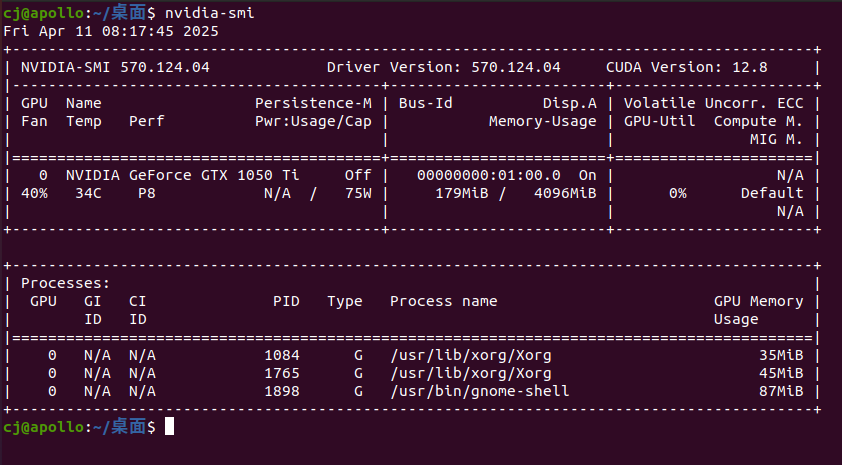842x465 pixels.
Task: Click the CUDA Version 12.8 text
Action: tap(687, 67)
